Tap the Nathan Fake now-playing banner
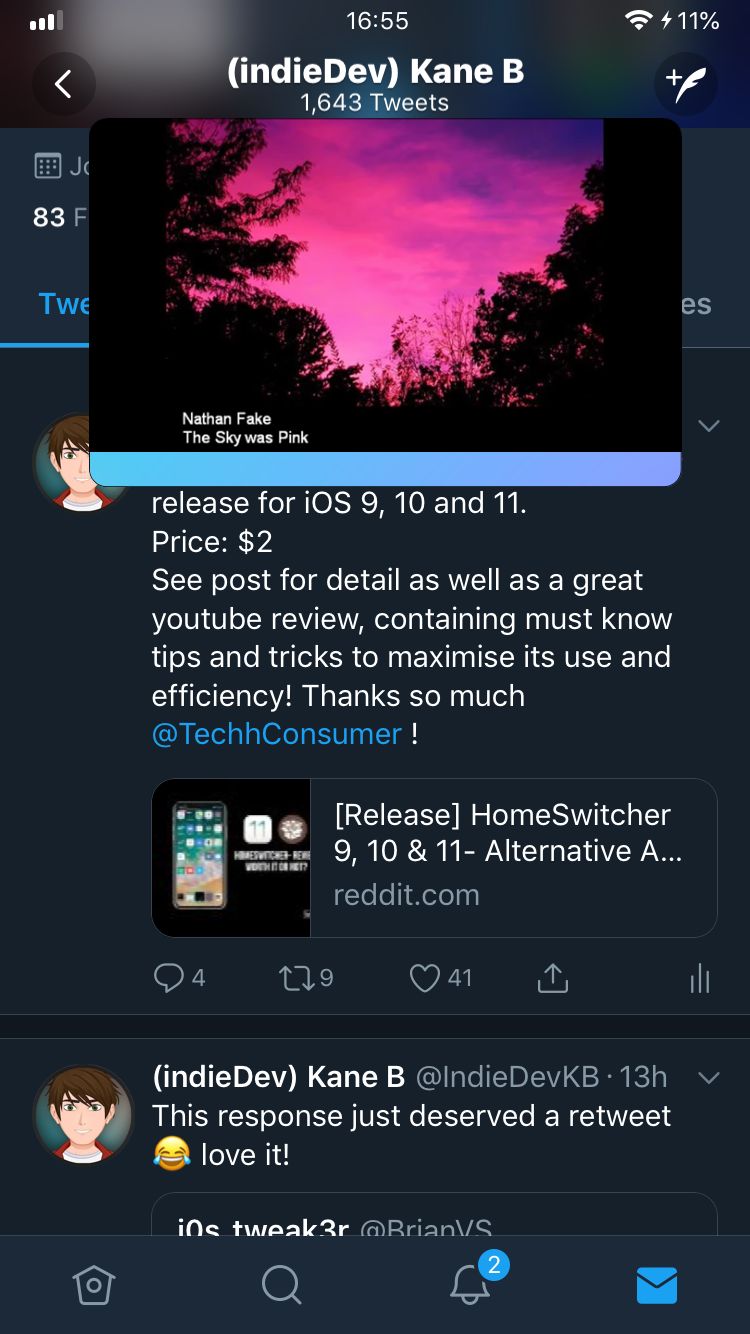 385,285
